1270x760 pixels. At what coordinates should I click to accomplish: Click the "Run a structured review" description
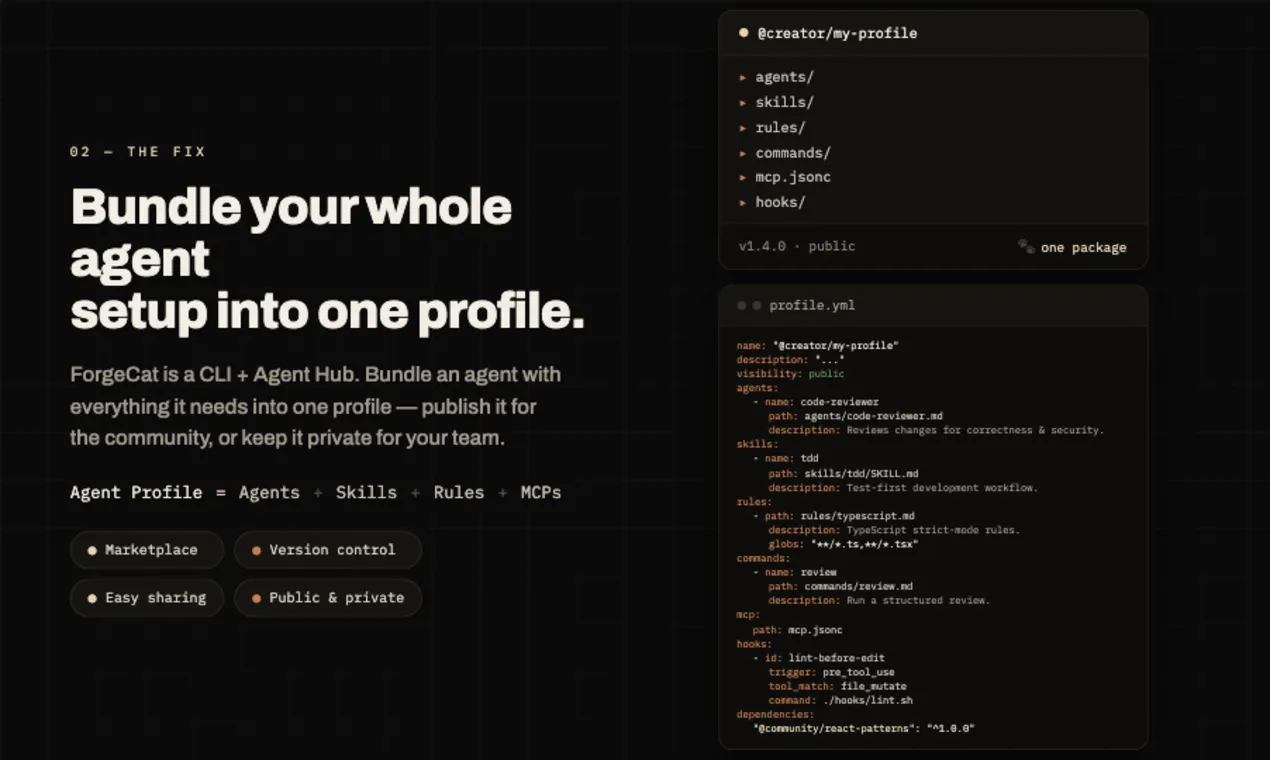pyautogui.click(x=918, y=601)
